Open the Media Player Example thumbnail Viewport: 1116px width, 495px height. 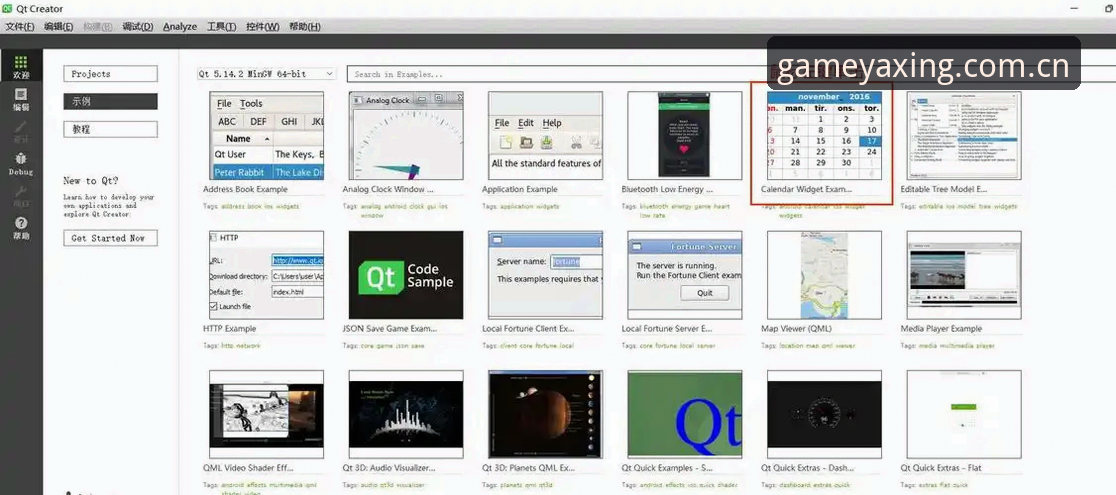(x=964, y=275)
